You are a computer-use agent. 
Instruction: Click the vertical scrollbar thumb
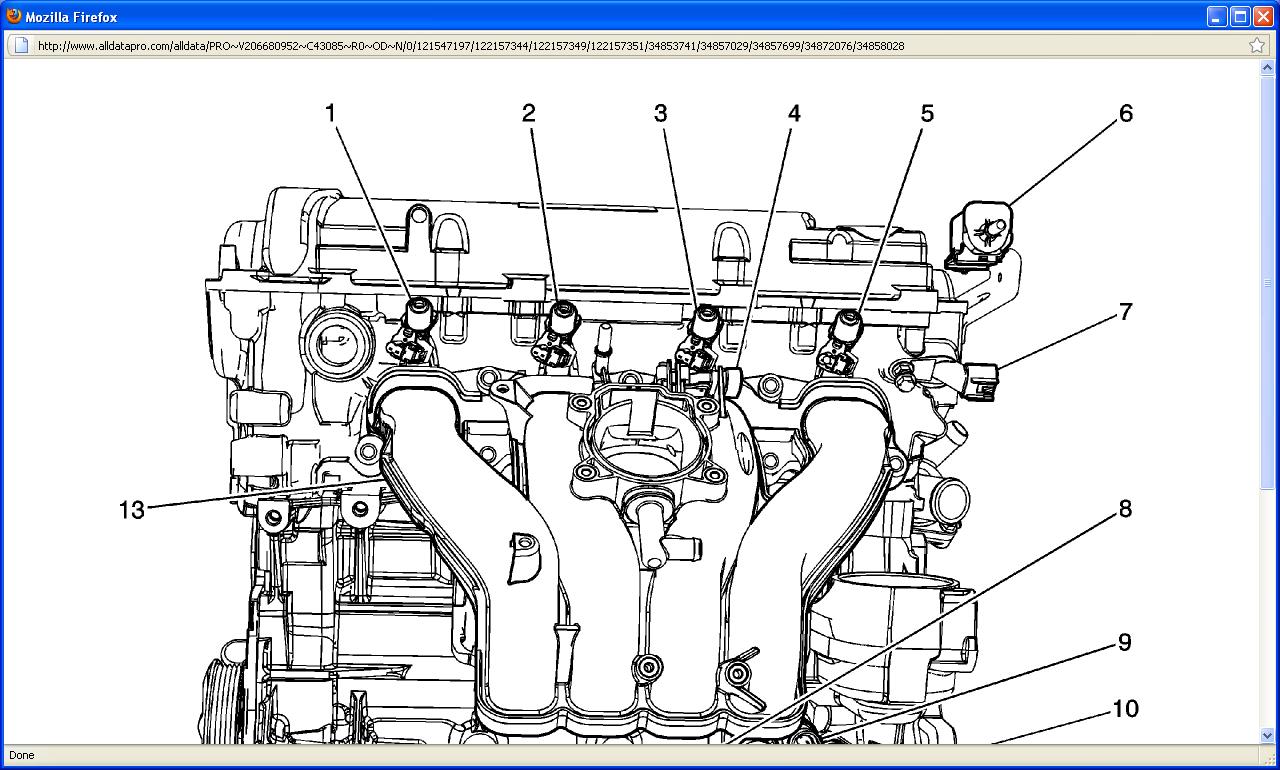tap(1269, 283)
